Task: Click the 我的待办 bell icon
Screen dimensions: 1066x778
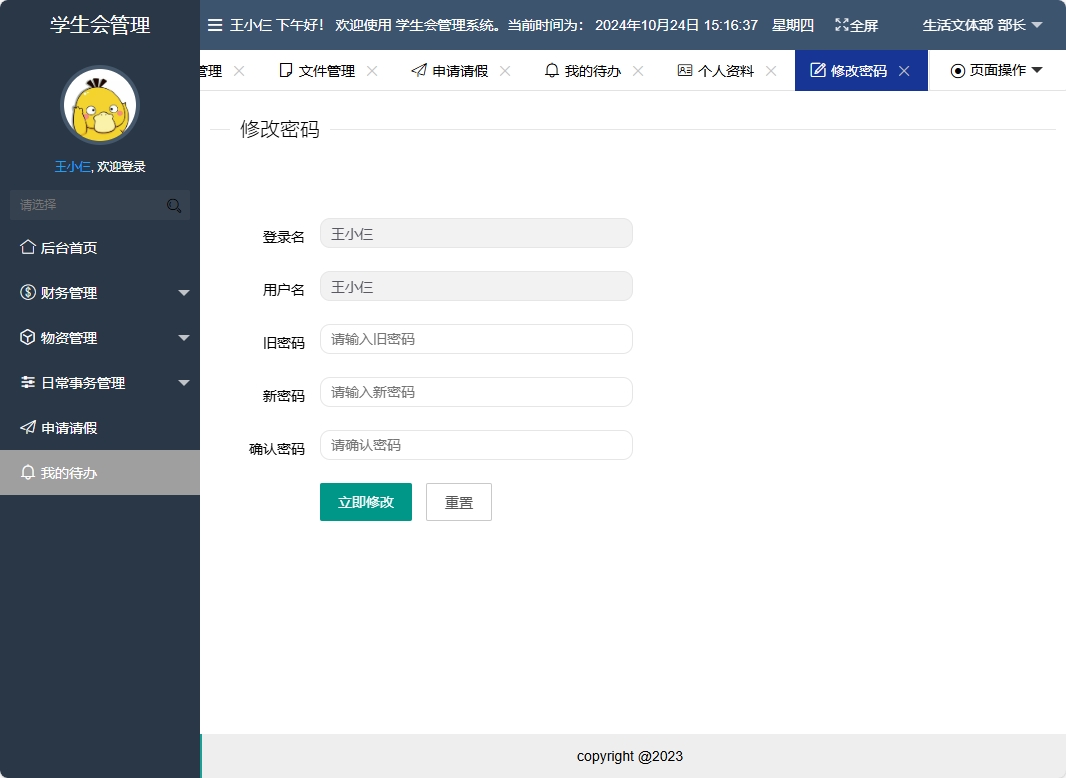Action: tap(27, 471)
